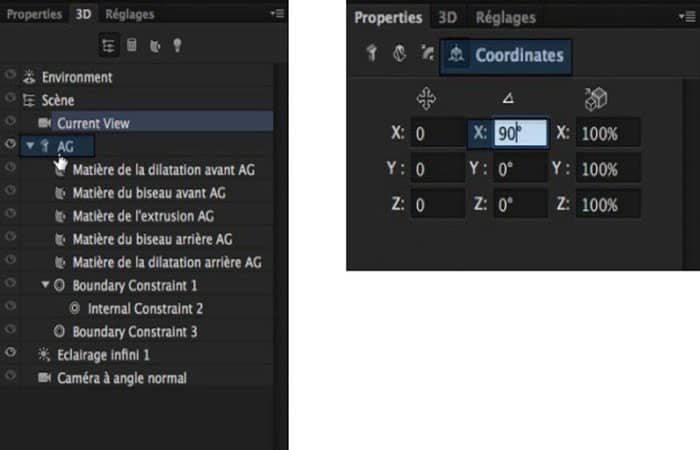Click the scale cube icon above percentages
This screenshot has width=700, height=450.
tap(596, 99)
